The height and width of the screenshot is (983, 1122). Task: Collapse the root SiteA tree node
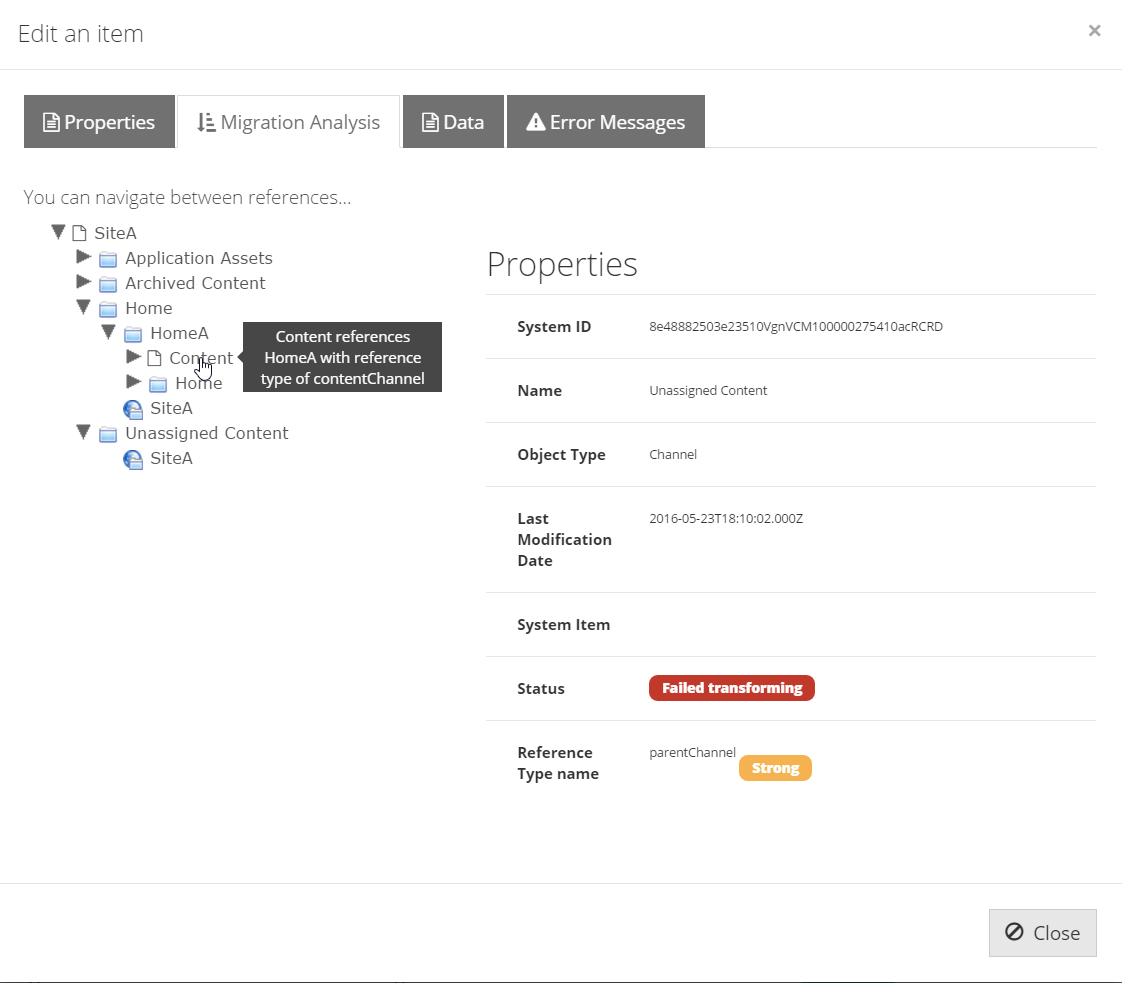pyautogui.click(x=59, y=232)
